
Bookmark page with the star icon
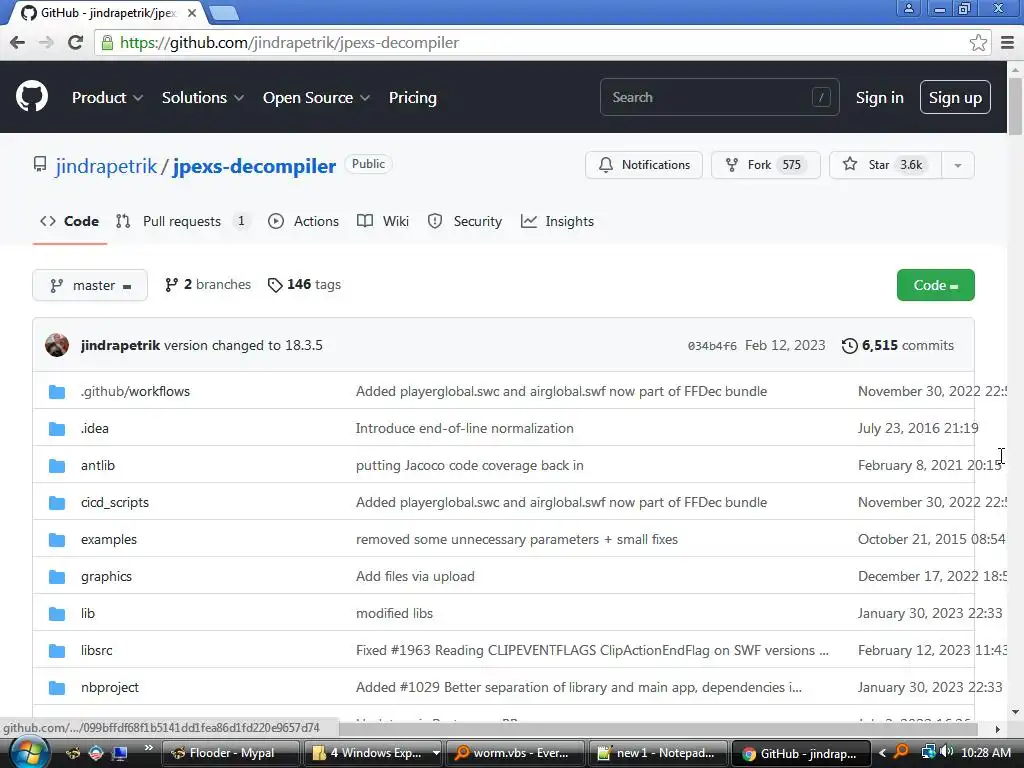[978, 42]
